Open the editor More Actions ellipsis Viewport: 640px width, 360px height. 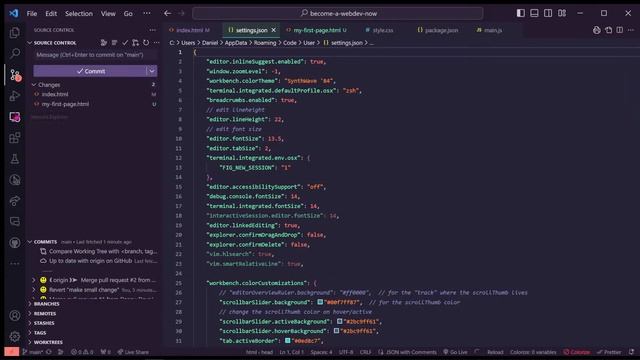(631, 30)
